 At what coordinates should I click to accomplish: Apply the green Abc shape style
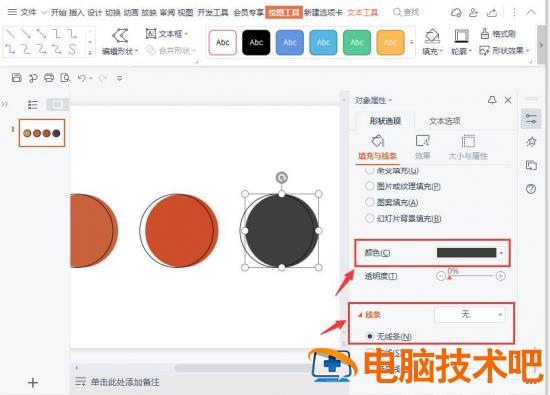pyautogui.click(x=357, y=42)
